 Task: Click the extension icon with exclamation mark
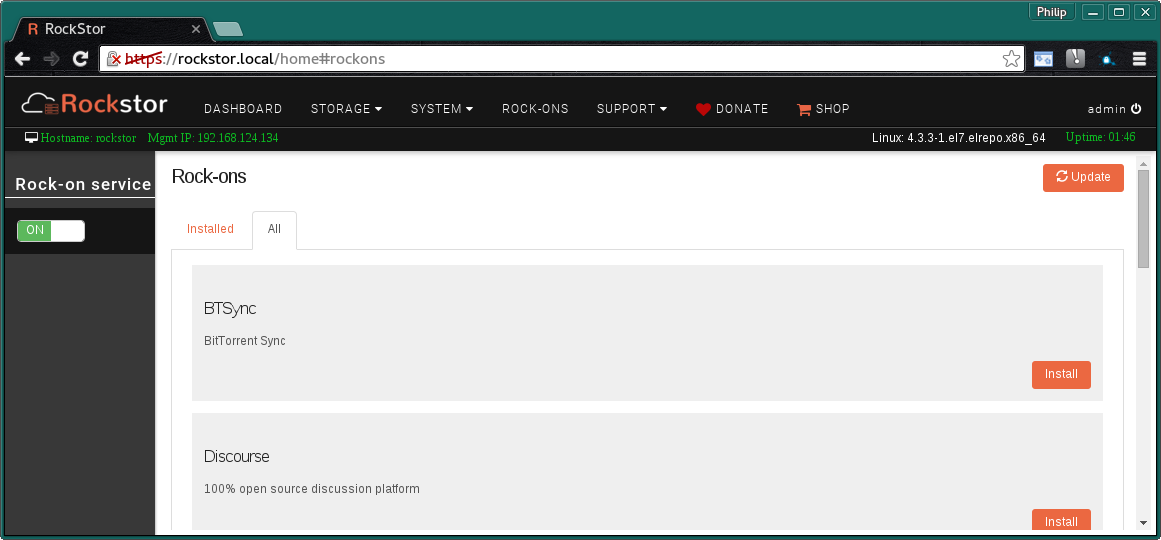[1075, 59]
